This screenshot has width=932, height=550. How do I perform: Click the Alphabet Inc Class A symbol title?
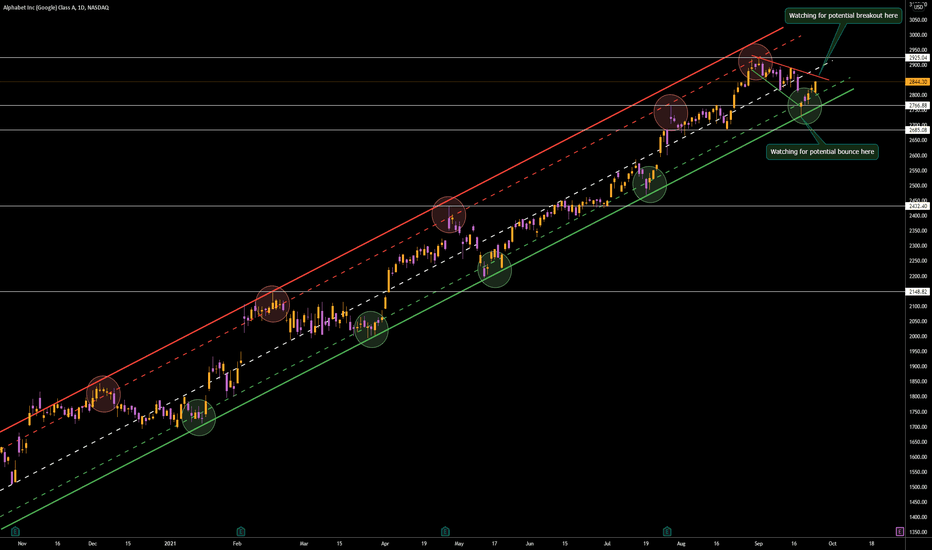[x=56, y=8]
